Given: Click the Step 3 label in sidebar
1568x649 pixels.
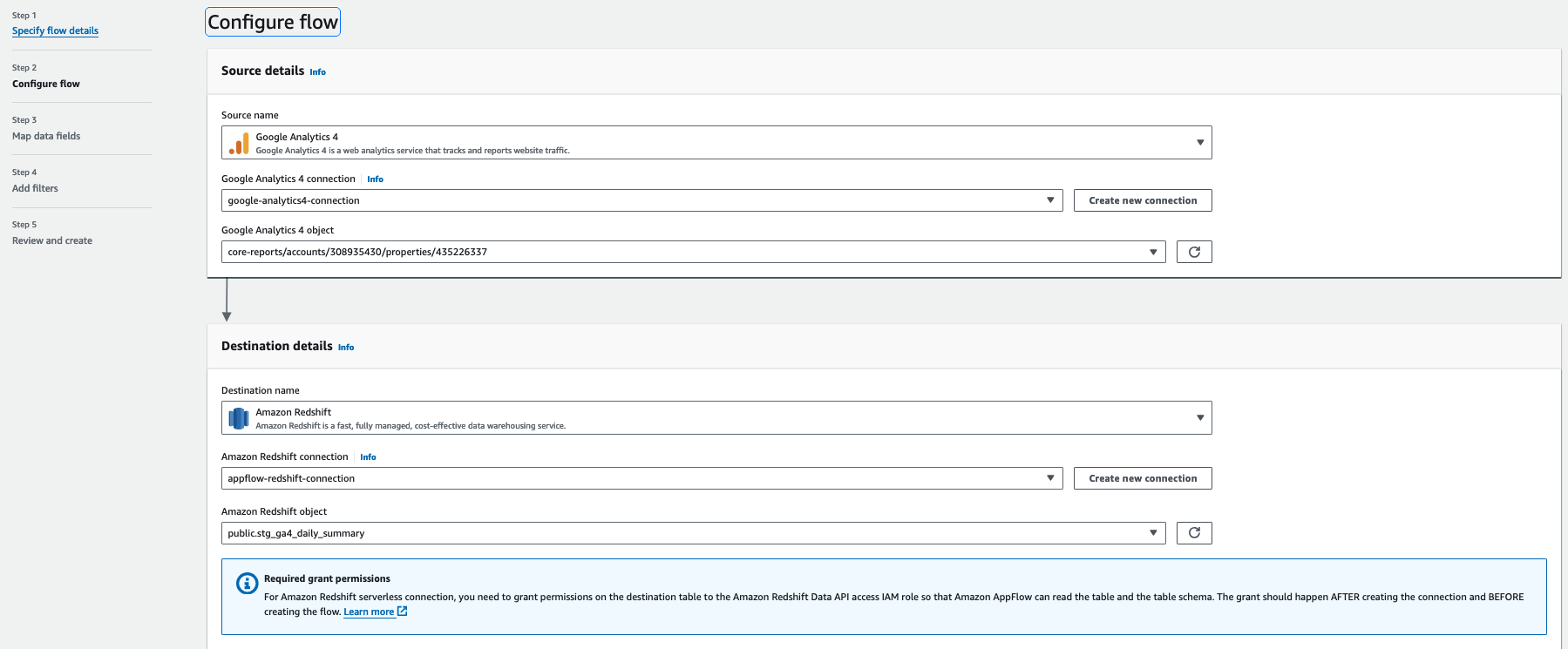Looking at the screenshot, I should click(x=24, y=120).
